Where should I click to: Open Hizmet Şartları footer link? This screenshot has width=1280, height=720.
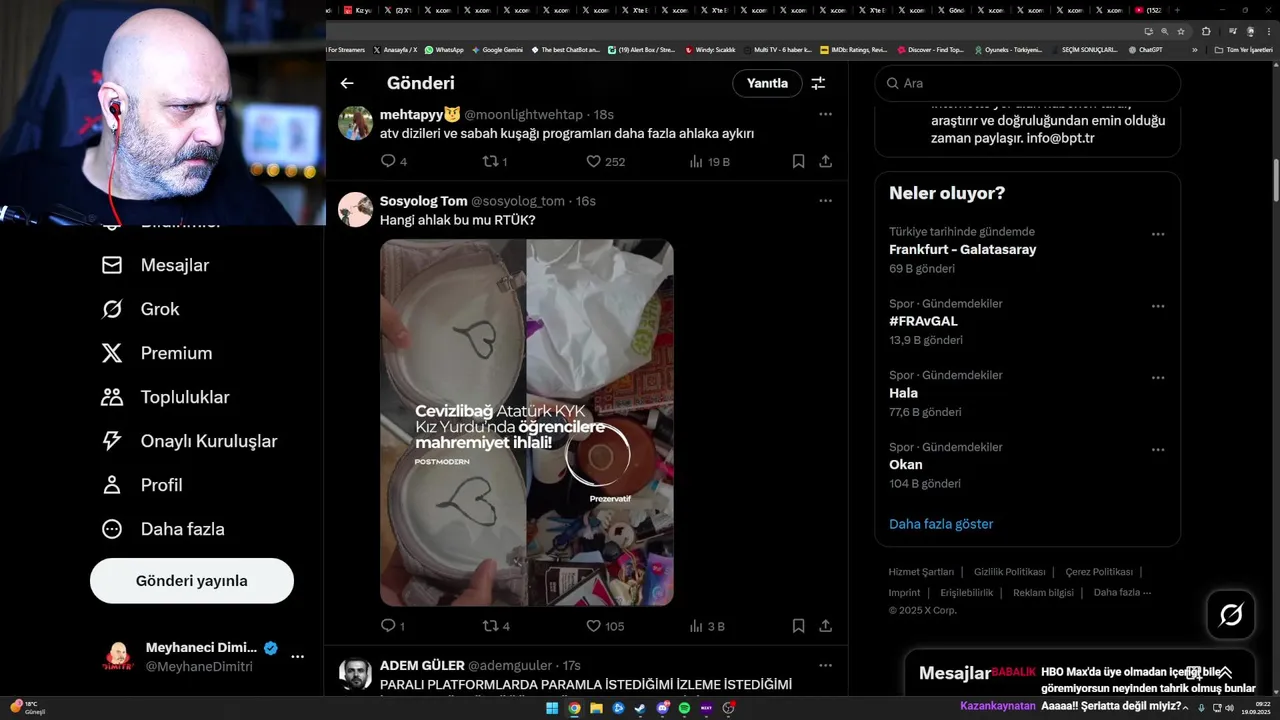921,572
